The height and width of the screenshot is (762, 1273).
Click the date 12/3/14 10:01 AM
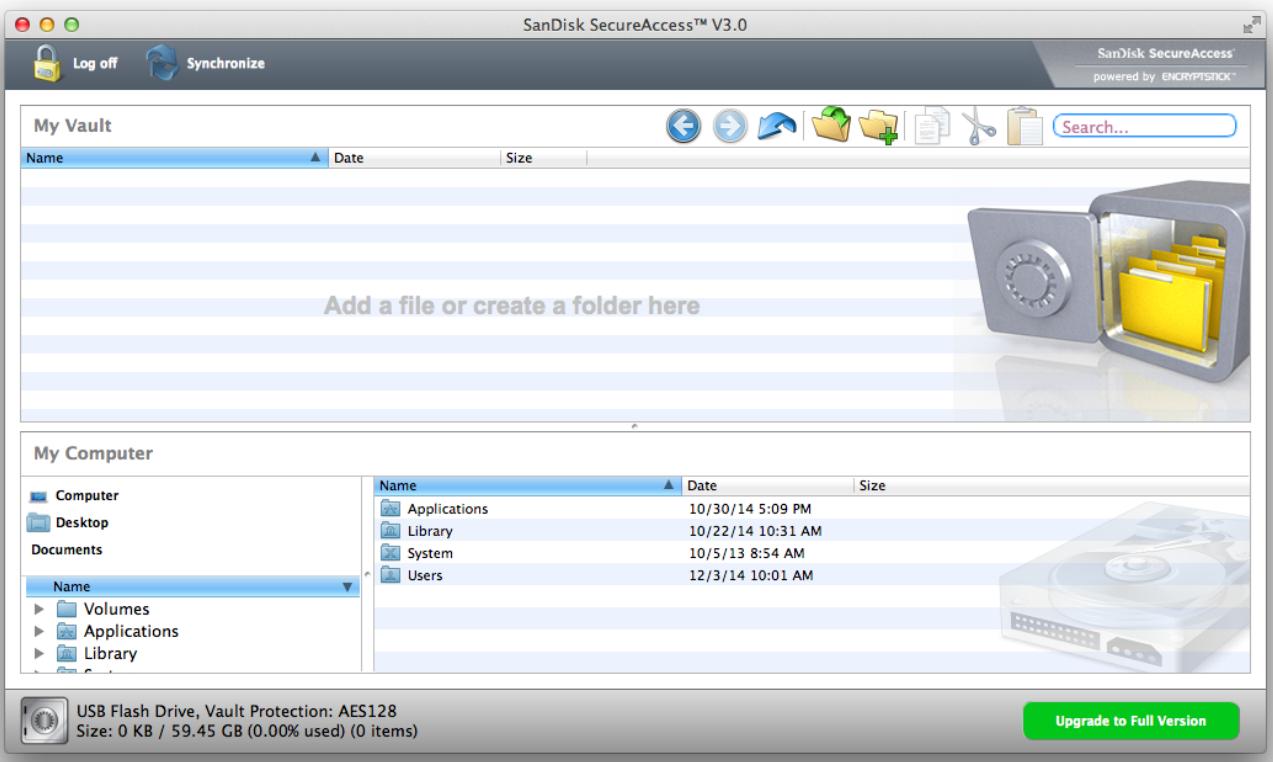tap(750, 575)
